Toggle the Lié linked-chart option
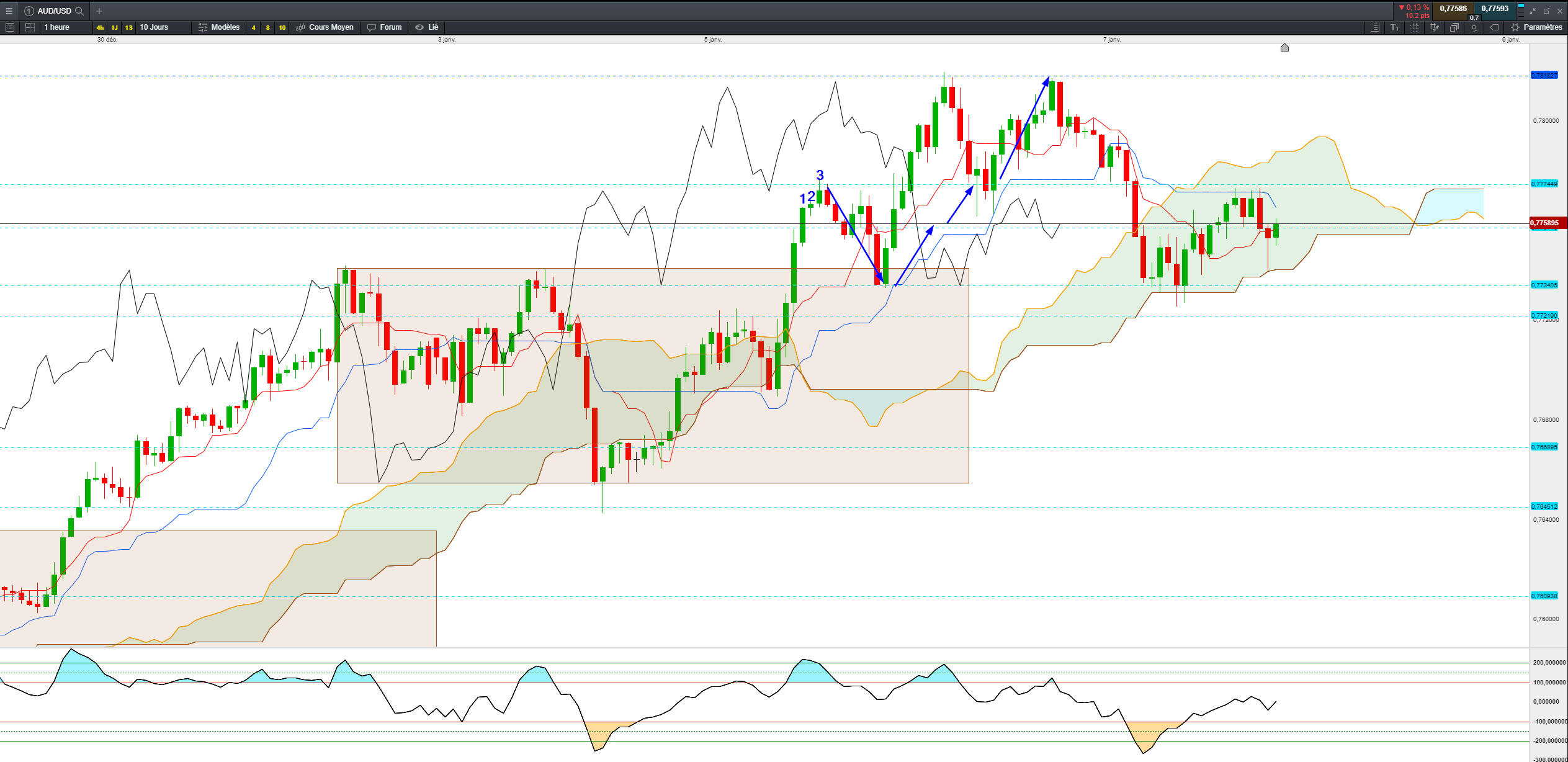Screen dimensions: 1568x762 (x=427, y=27)
